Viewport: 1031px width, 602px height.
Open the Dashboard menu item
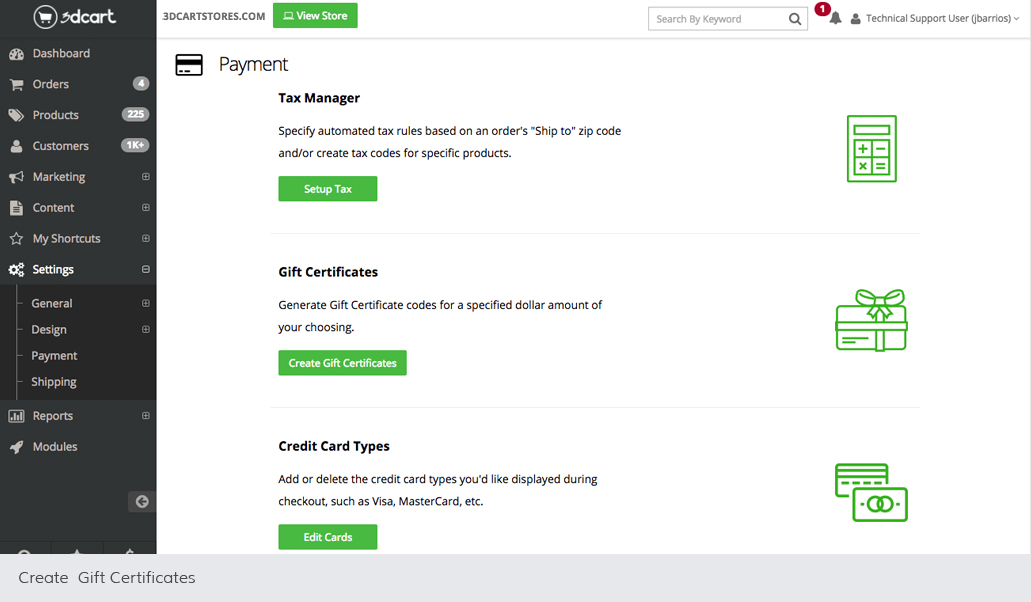click(x=61, y=53)
